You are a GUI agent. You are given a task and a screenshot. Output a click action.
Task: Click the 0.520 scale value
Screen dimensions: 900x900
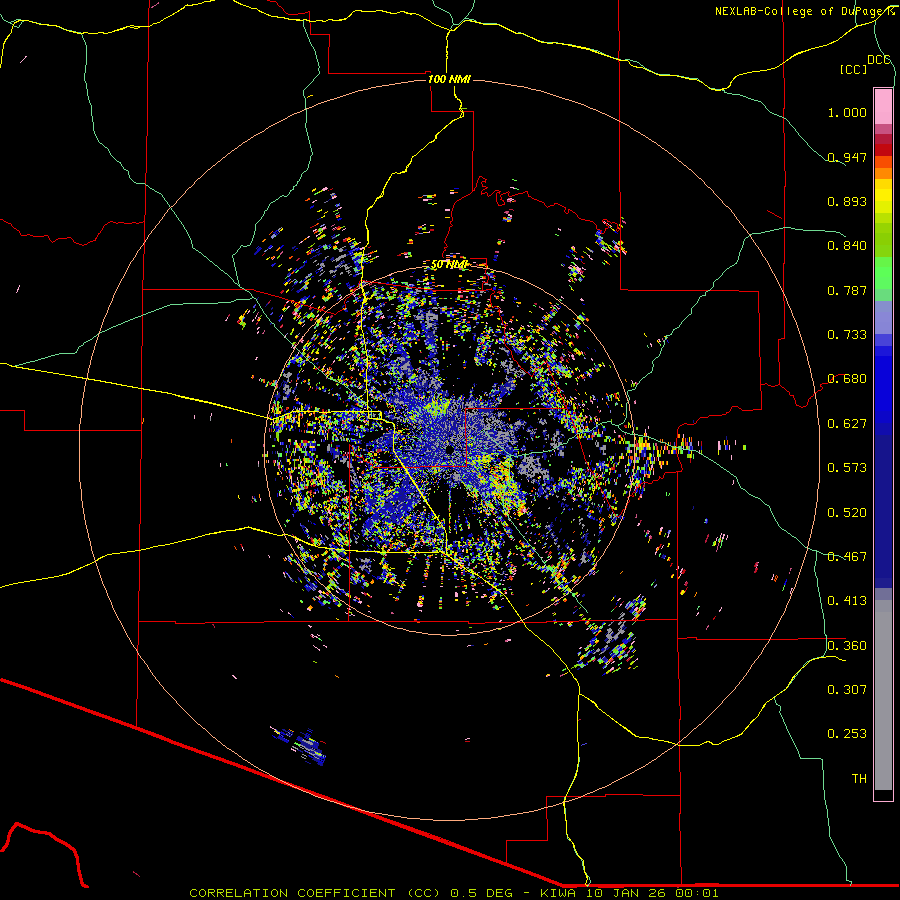[847, 513]
